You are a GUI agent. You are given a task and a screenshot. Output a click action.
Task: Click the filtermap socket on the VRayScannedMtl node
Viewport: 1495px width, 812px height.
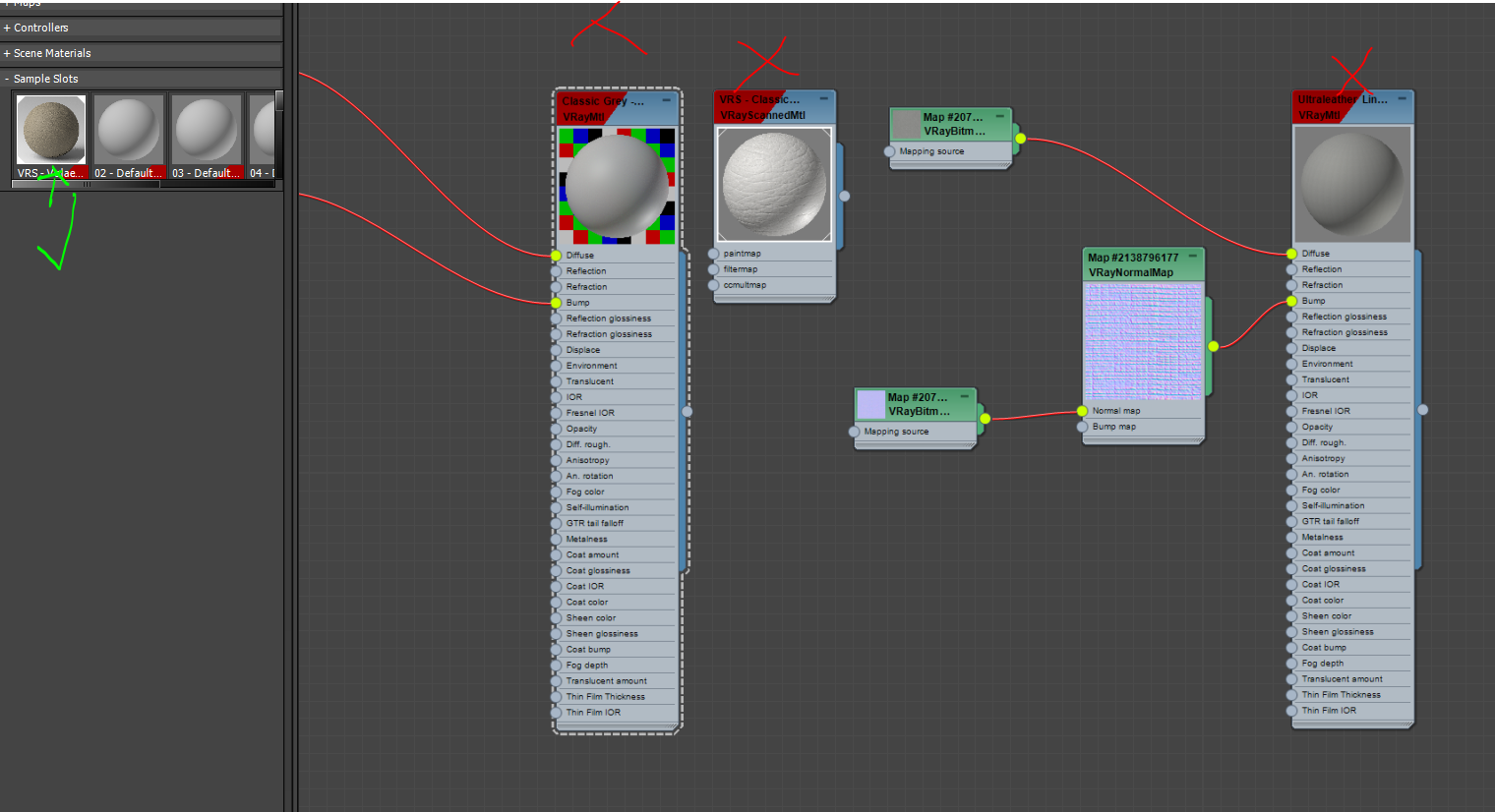714,269
